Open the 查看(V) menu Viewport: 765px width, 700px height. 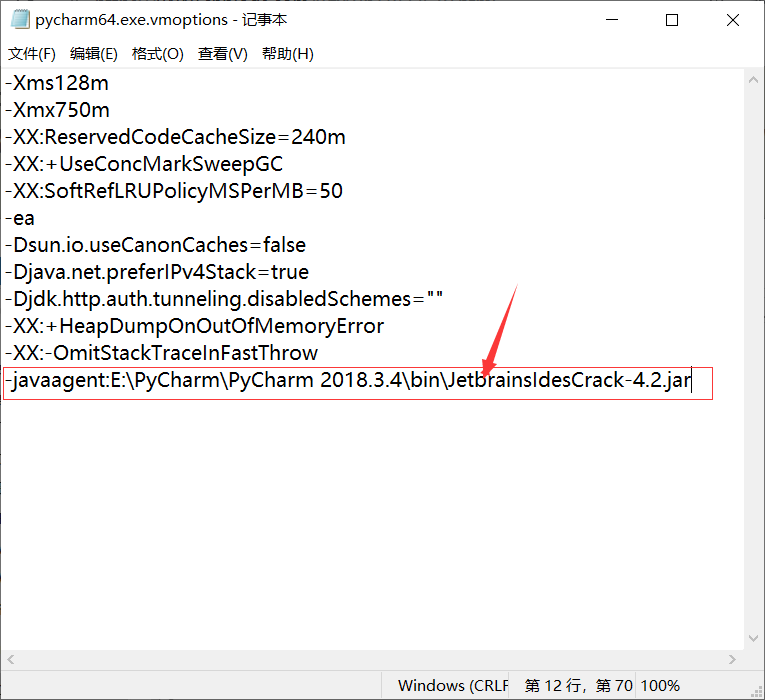click(222, 54)
